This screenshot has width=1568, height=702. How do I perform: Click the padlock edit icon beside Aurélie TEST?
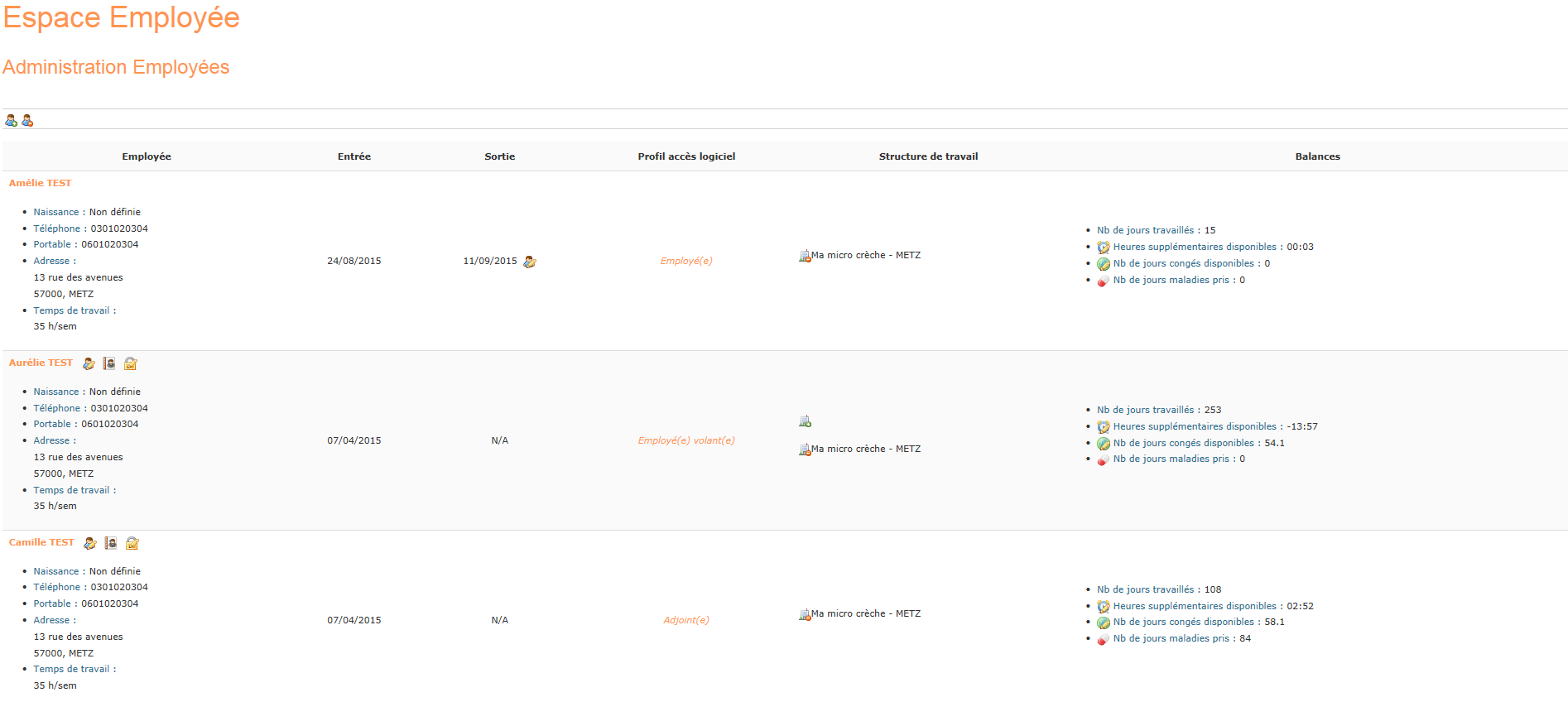click(130, 363)
